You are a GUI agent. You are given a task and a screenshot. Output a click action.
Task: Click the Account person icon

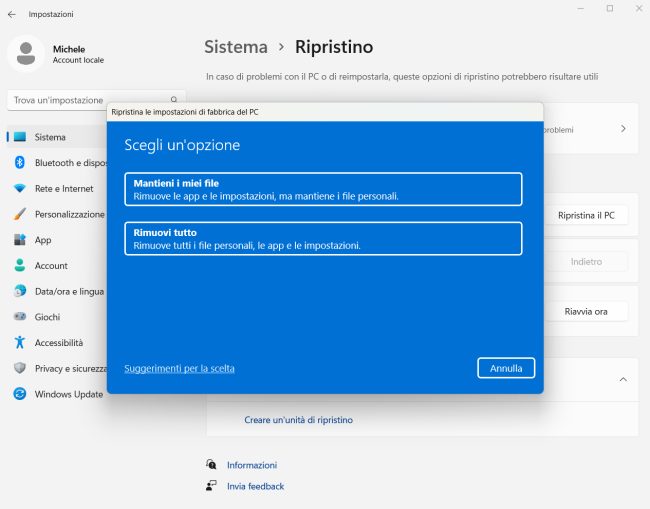pos(19,266)
